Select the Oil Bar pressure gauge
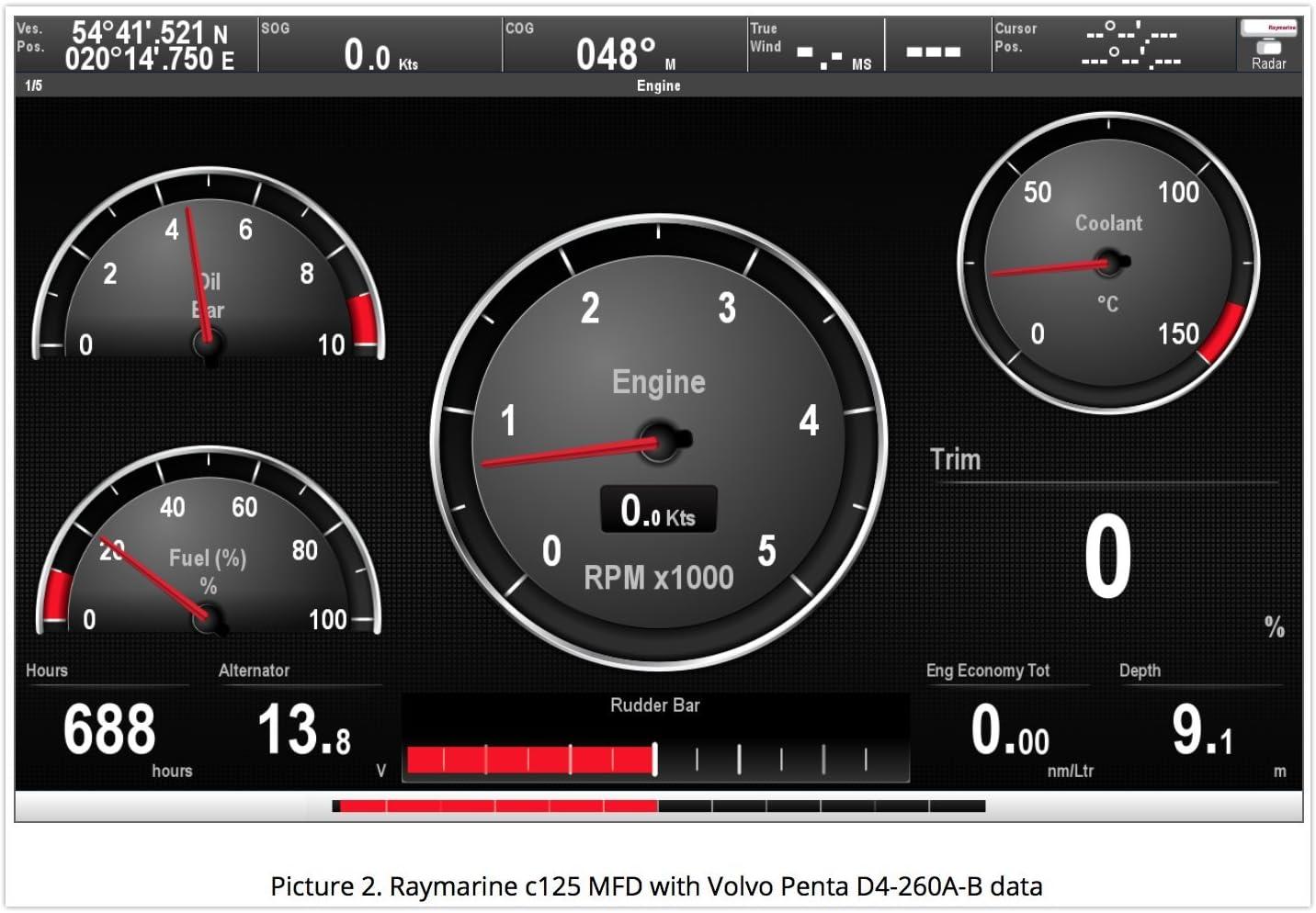Screen dimensions: 1316x913 (209, 276)
